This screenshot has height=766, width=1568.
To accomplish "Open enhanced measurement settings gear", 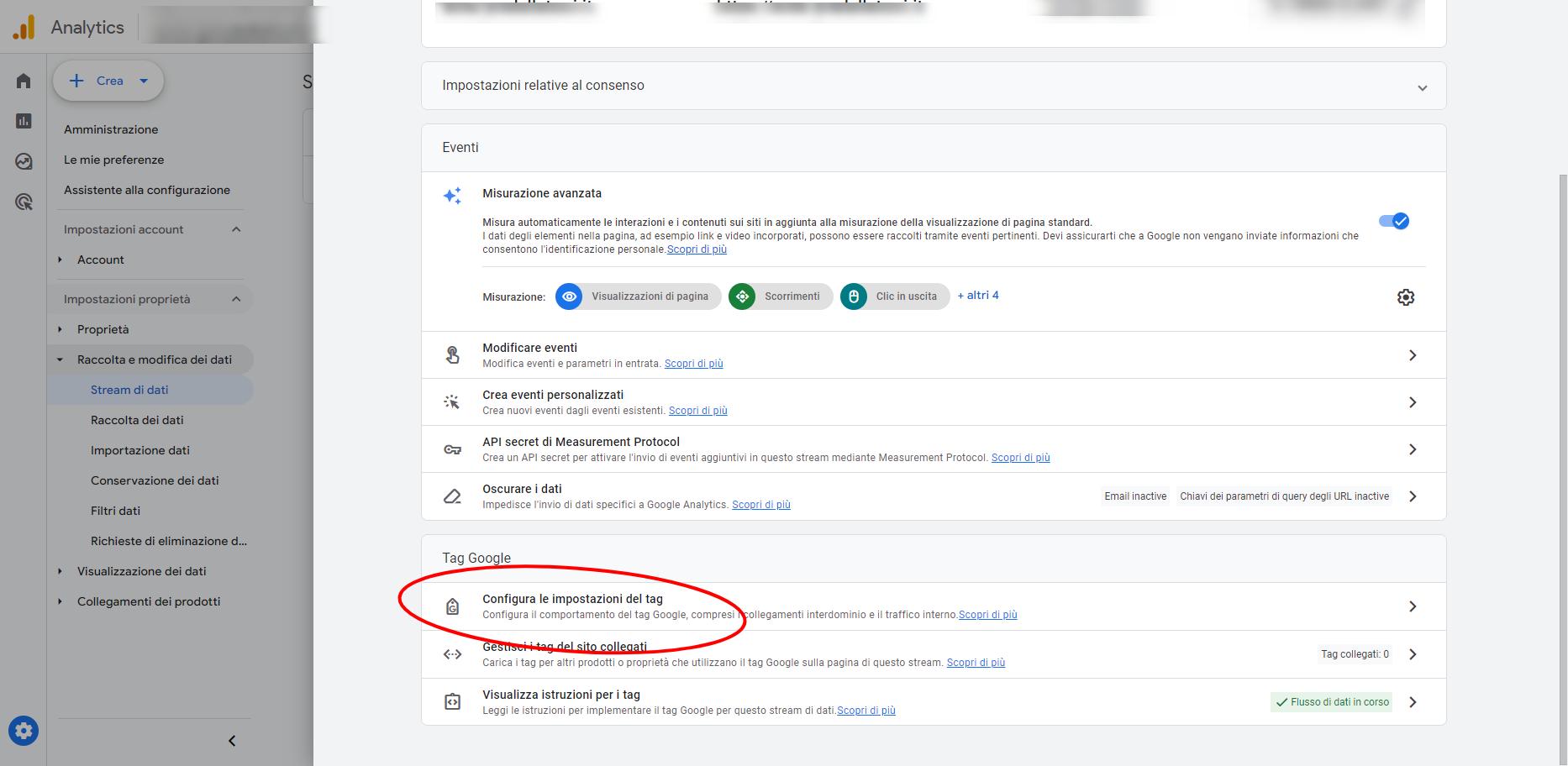I will 1405,297.
